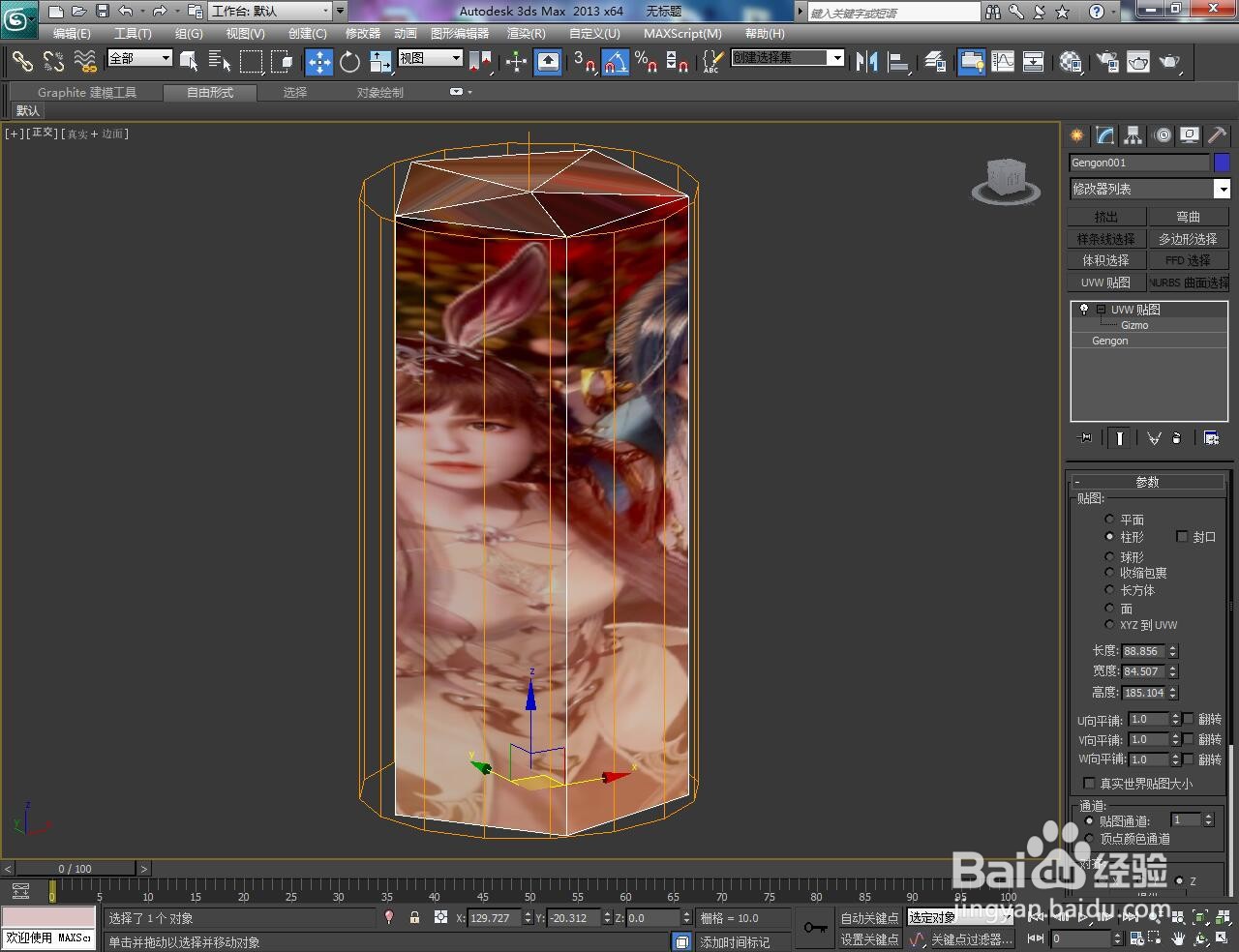The image size is (1239, 952).
Task: Open the 编辑(E) menu
Action: [x=72, y=34]
